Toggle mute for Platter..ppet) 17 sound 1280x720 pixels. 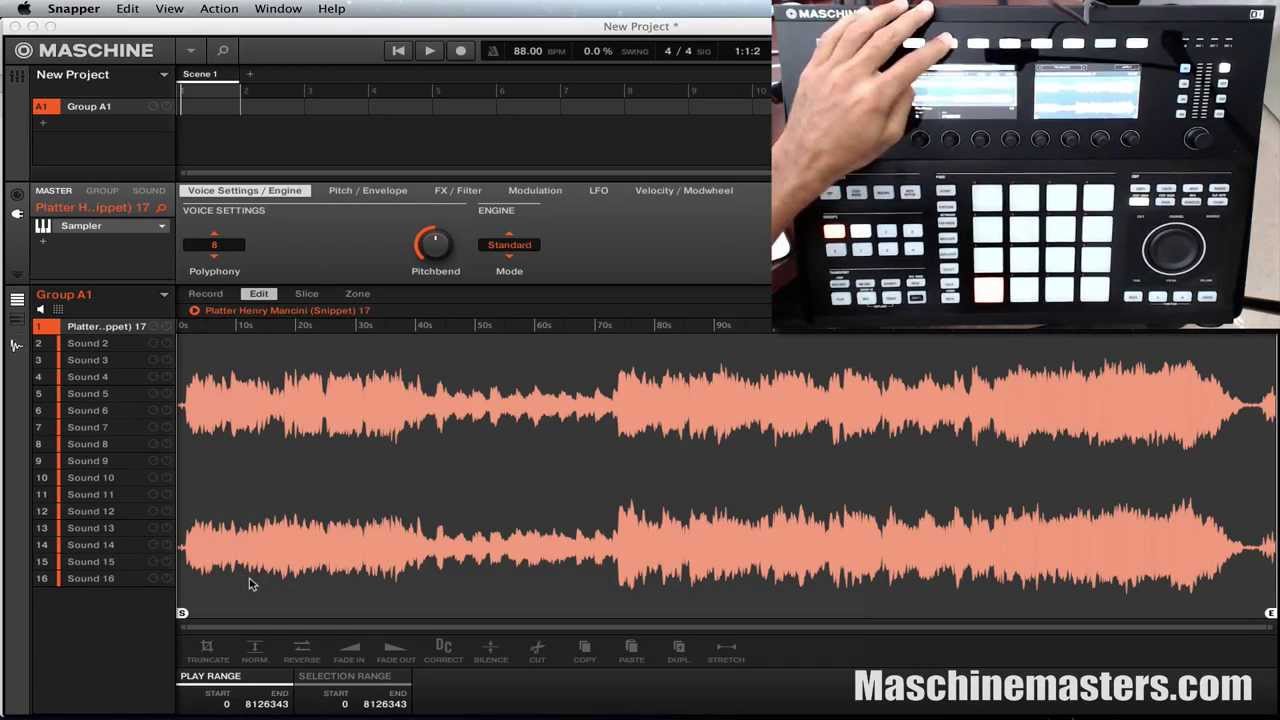(153, 327)
